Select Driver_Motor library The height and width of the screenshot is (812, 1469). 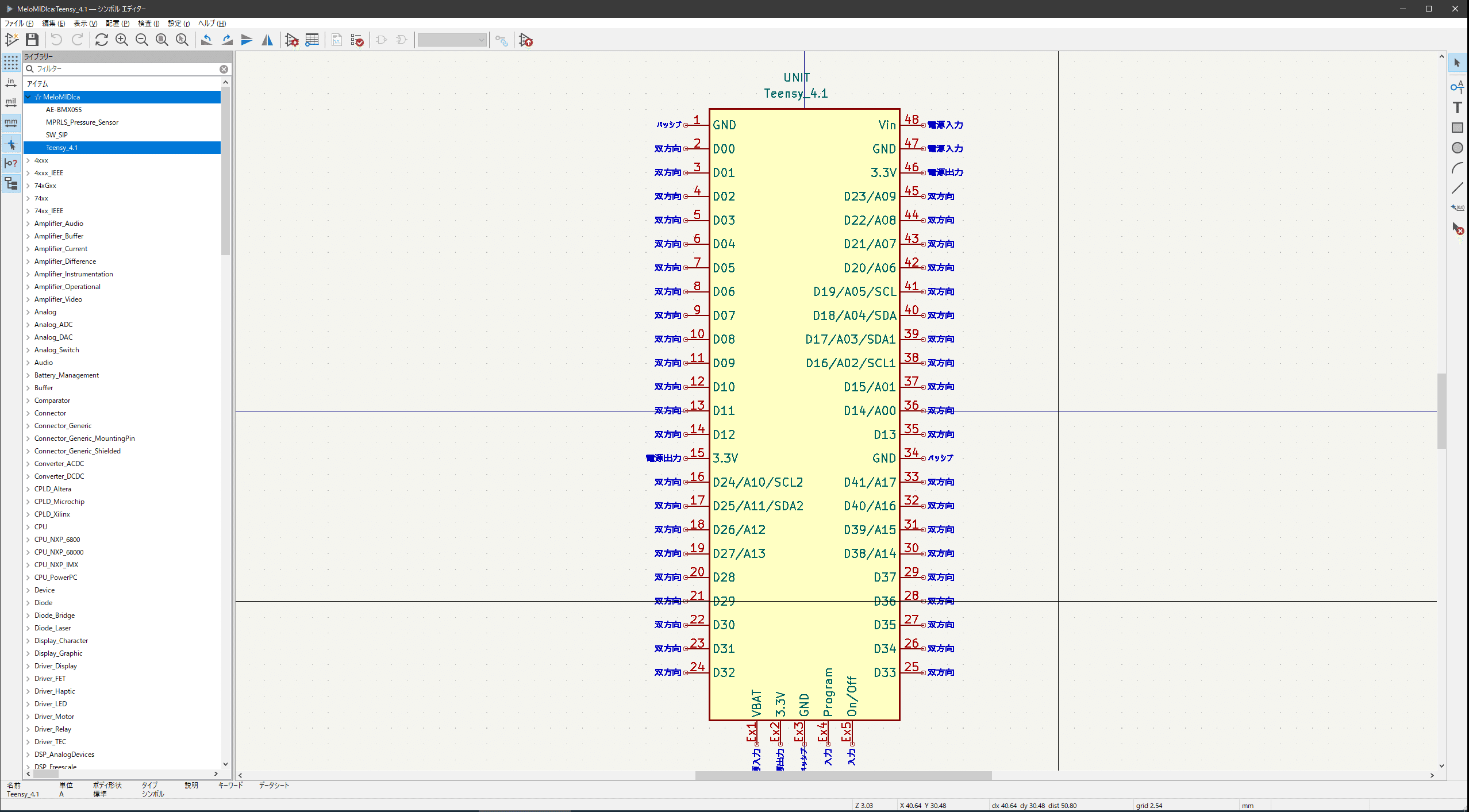click(x=54, y=717)
